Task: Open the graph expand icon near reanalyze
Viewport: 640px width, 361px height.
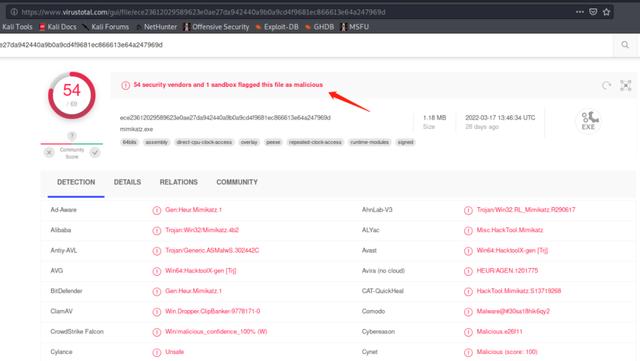Action: (626, 85)
